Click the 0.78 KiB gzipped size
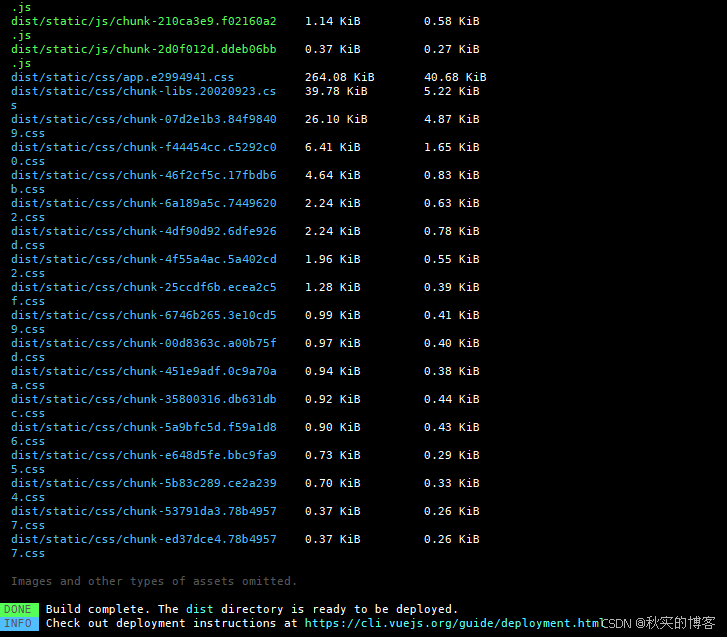The image size is (727, 637). coord(452,231)
